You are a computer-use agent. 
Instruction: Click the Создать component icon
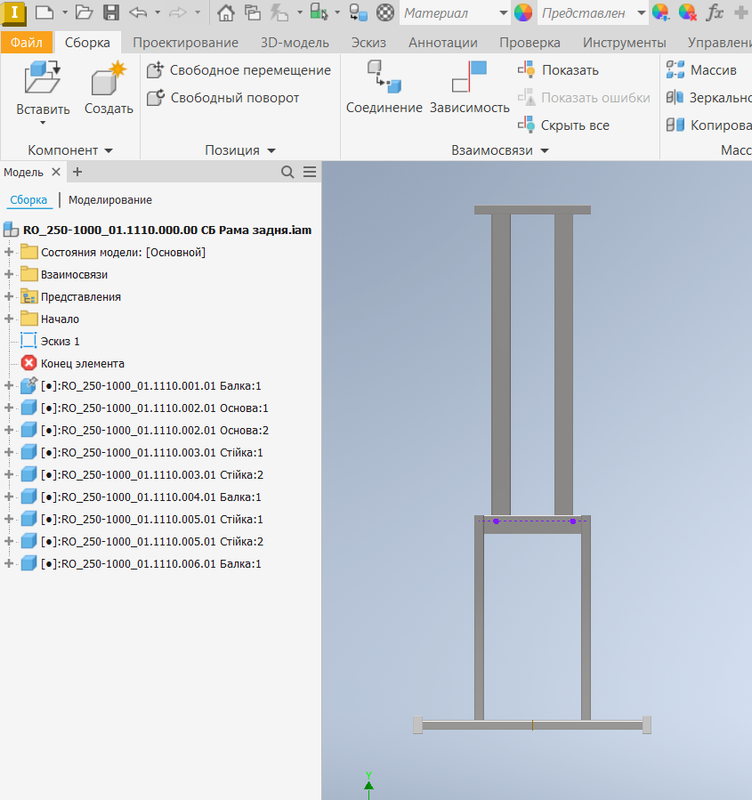[x=108, y=78]
